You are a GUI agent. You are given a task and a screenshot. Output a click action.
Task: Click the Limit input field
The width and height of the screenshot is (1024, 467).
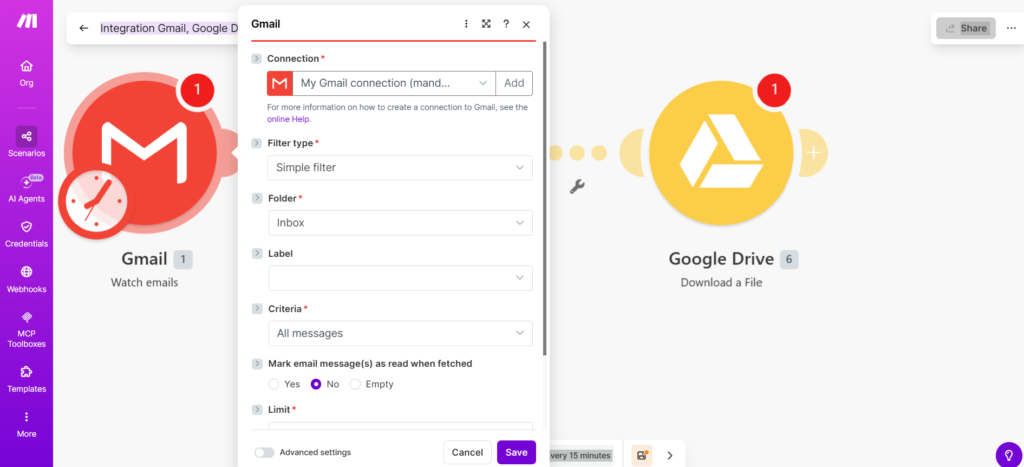coord(400,427)
